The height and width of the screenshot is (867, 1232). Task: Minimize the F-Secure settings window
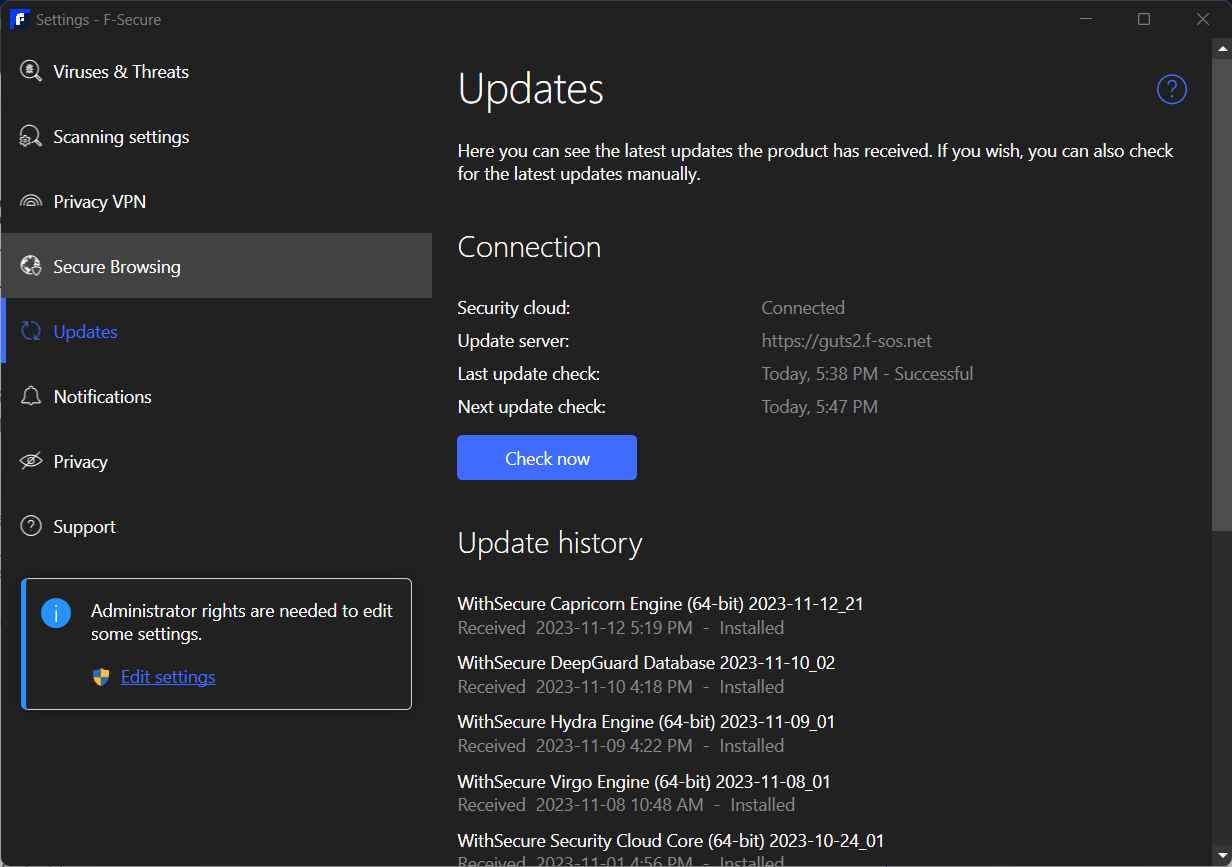pos(1085,19)
